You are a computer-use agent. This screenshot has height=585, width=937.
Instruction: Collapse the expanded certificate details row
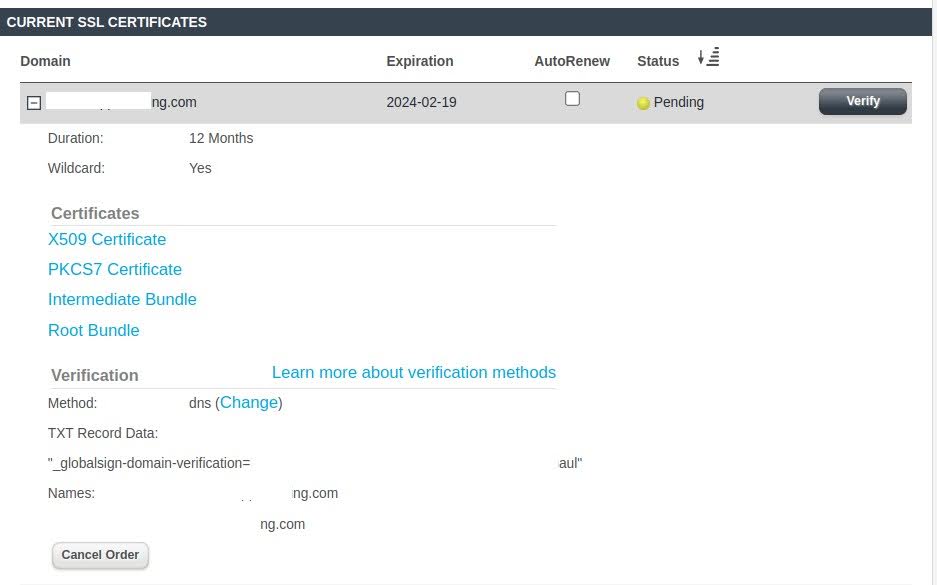tap(33, 102)
